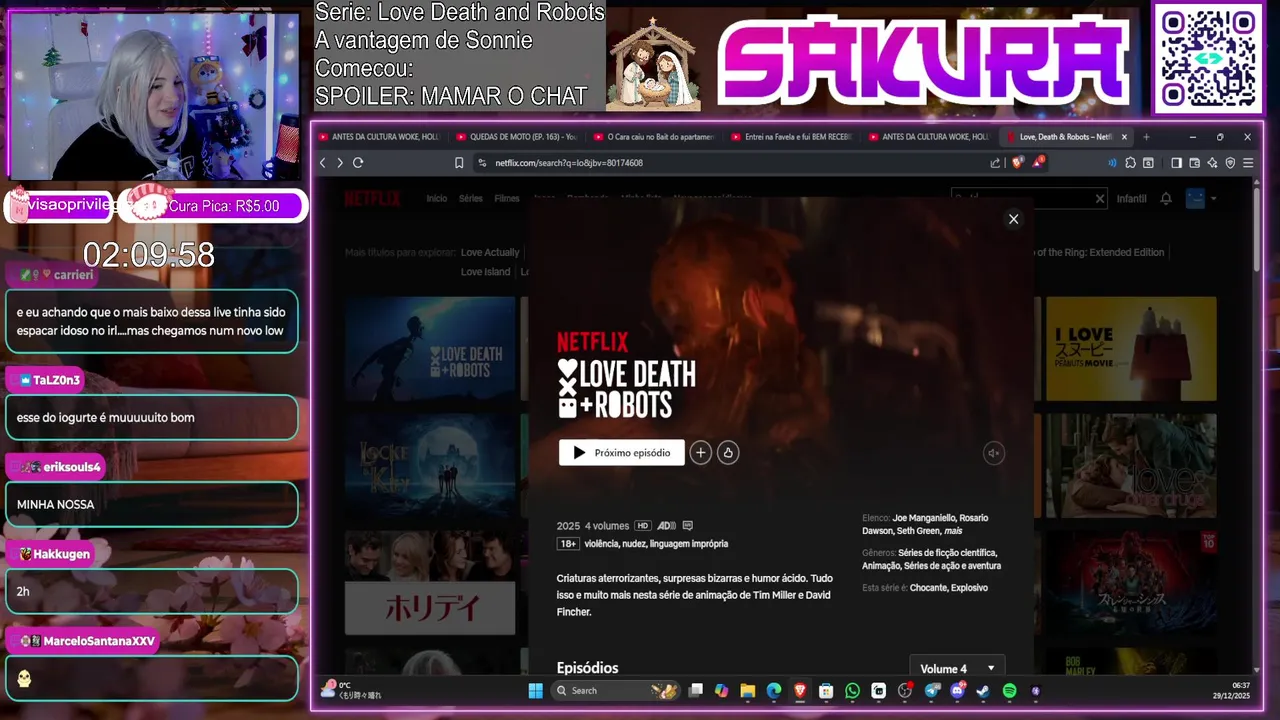This screenshot has height=720, width=1280.
Task: Open Steam from the taskbar
Action: (983, 691)
